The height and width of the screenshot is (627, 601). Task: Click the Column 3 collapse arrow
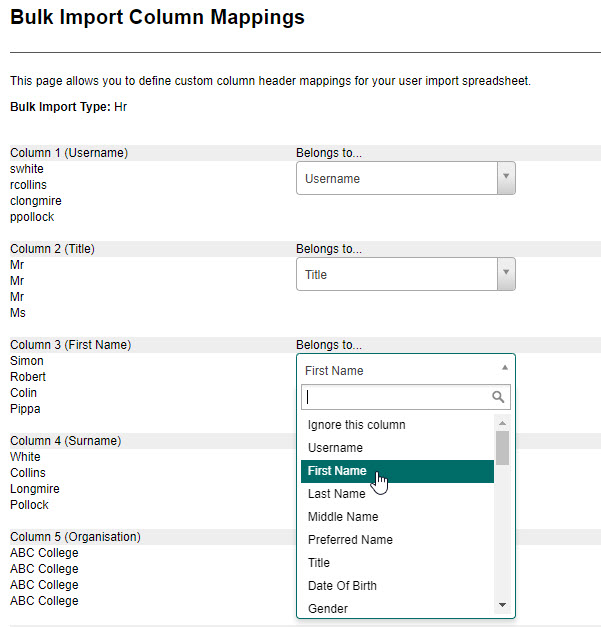click(505, 370)
